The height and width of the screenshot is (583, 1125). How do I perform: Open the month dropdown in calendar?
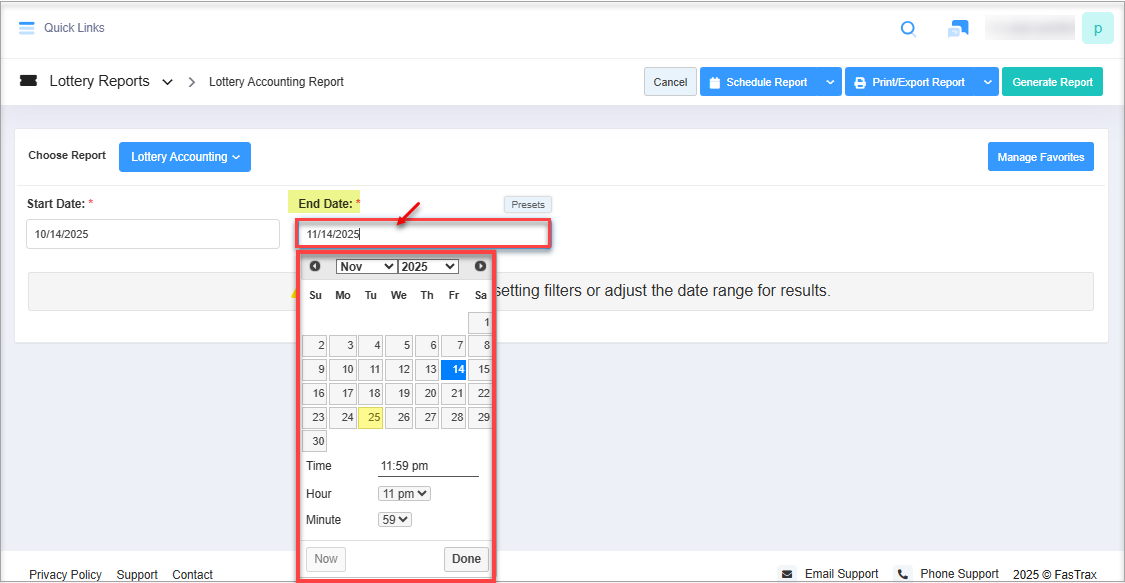point(366,266)
